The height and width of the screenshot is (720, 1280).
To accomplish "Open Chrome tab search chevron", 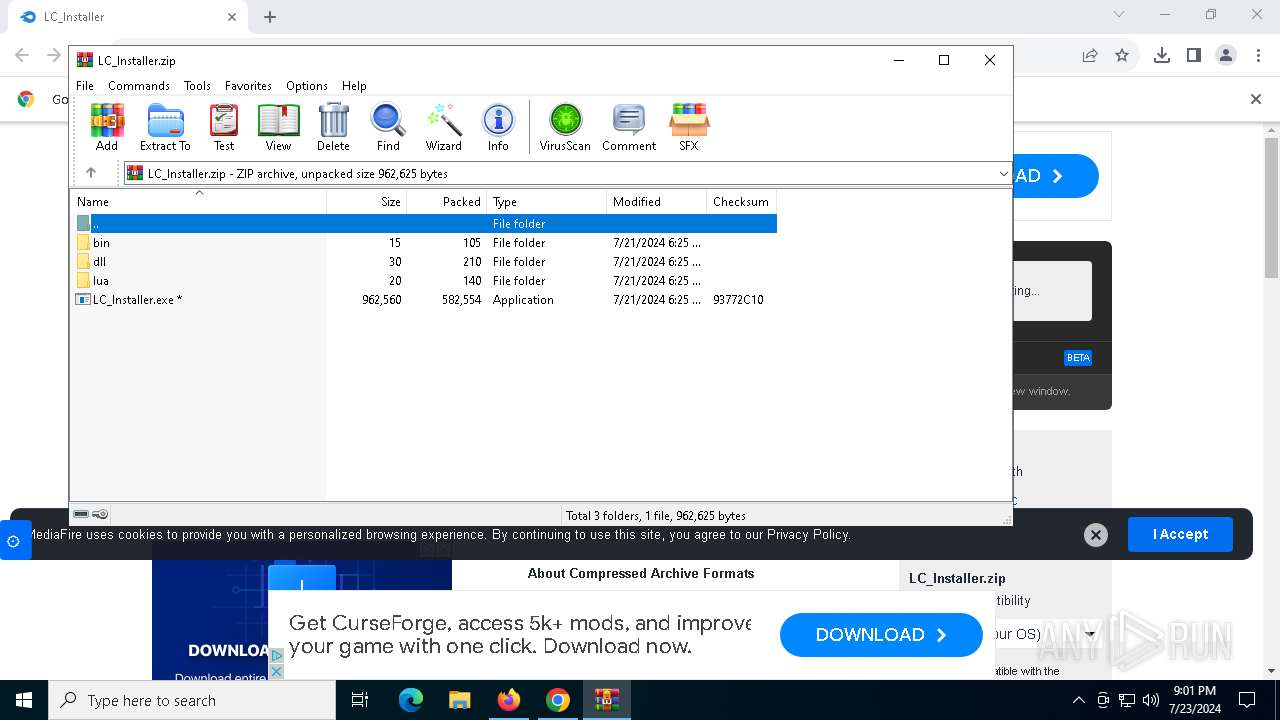I will coord(1119,15).
